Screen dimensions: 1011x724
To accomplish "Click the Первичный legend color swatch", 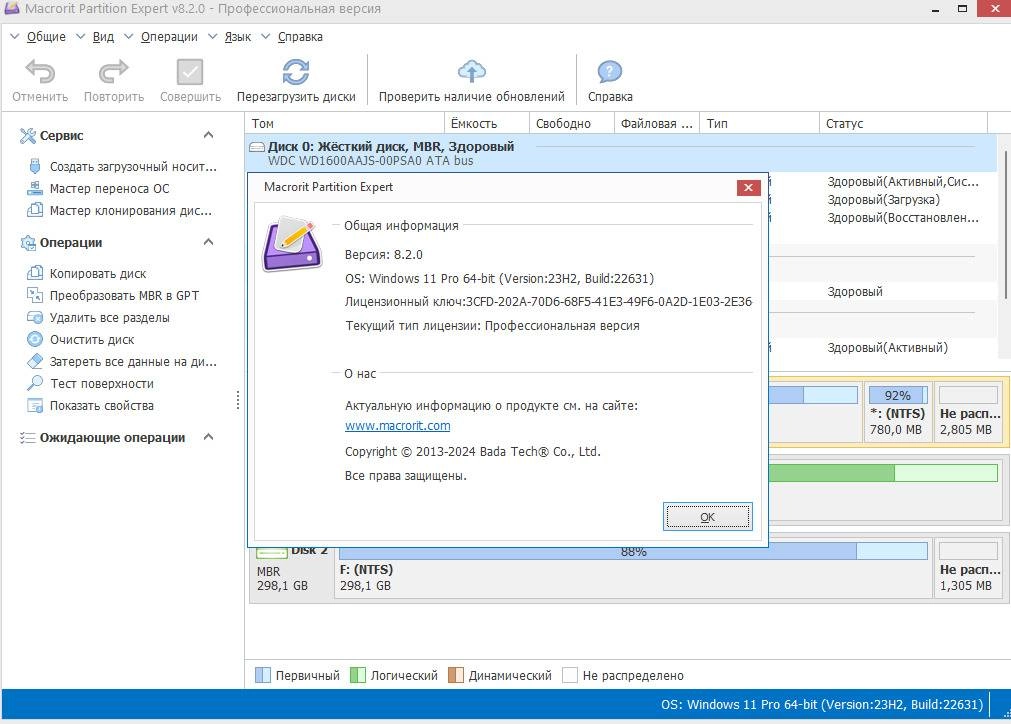I will pos(262,675).
